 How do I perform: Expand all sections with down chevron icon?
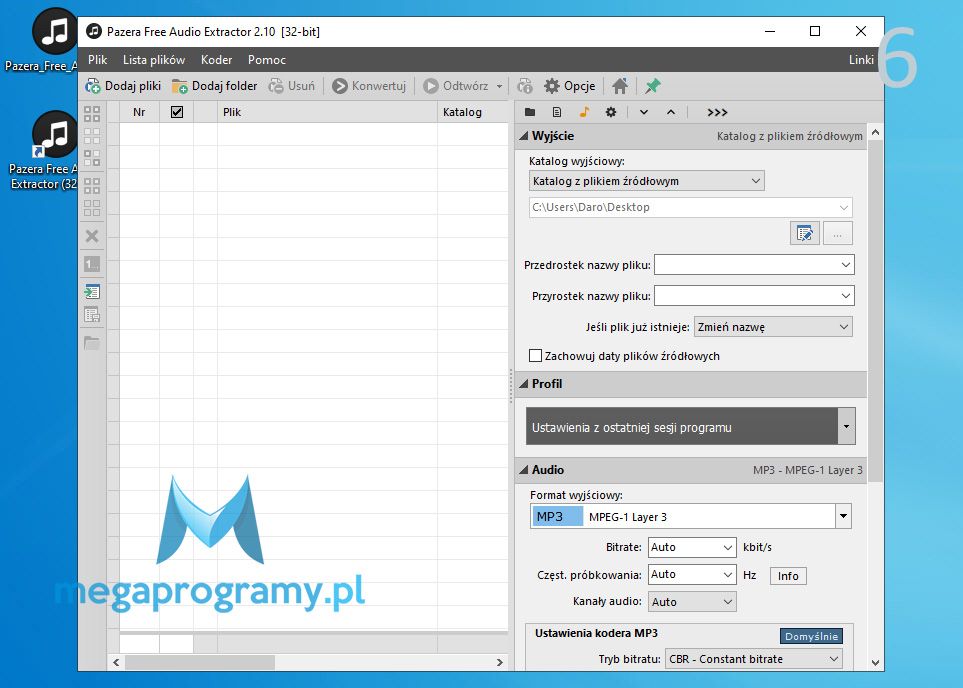(x=644, y=112)
